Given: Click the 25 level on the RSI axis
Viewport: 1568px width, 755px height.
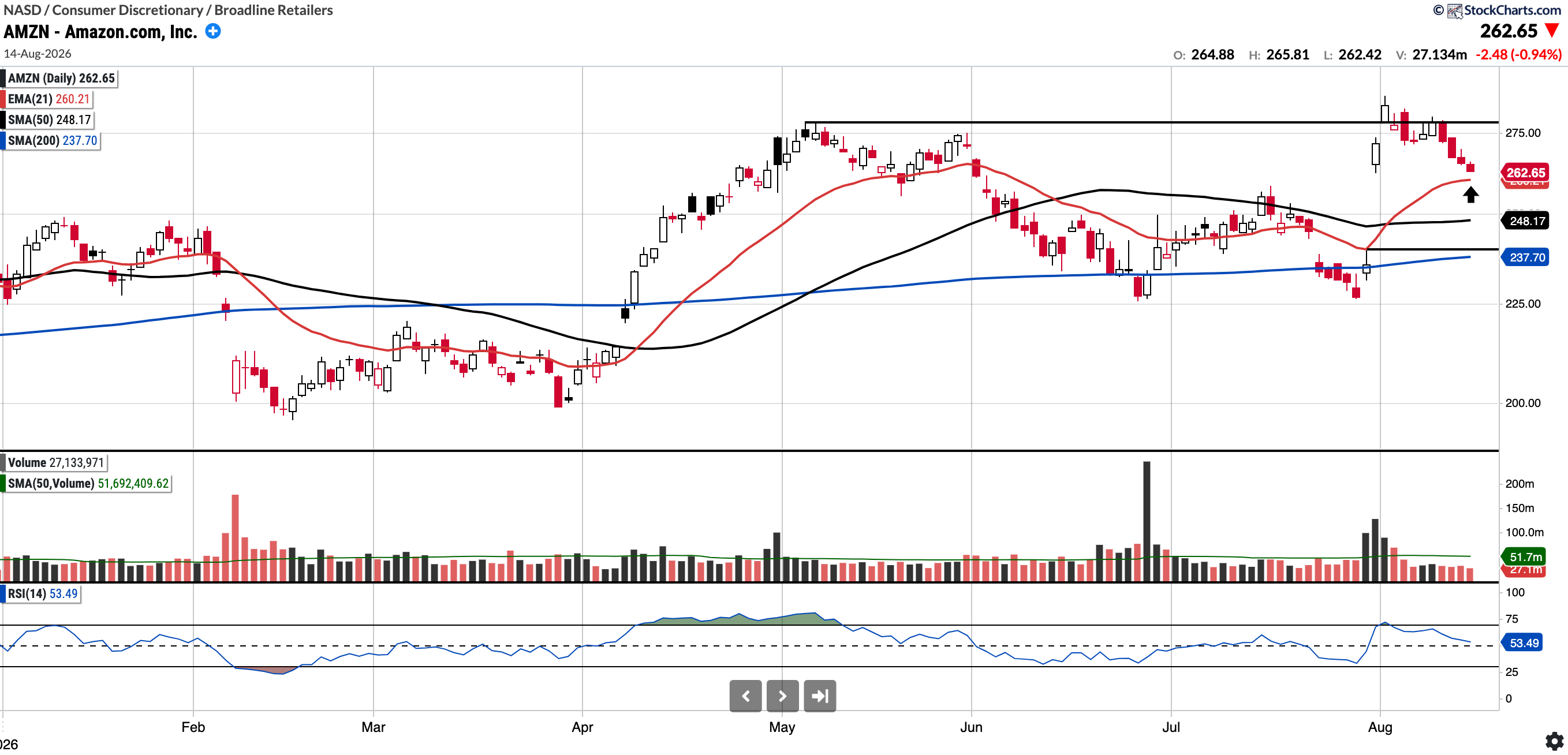Looking at the screenshot, I should click(1511, 672).
